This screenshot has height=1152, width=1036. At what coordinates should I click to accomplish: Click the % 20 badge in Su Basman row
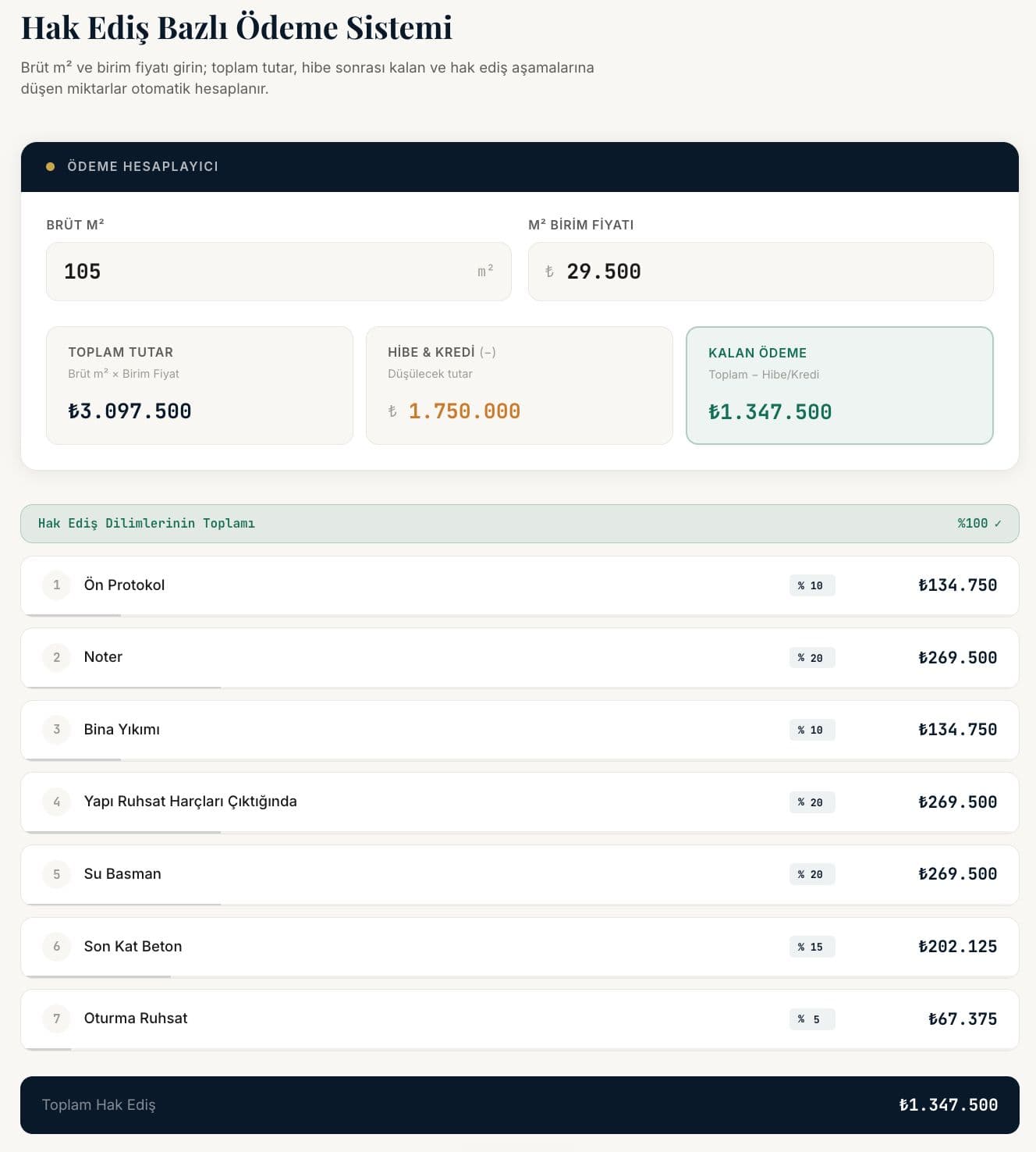pos(812,874)
